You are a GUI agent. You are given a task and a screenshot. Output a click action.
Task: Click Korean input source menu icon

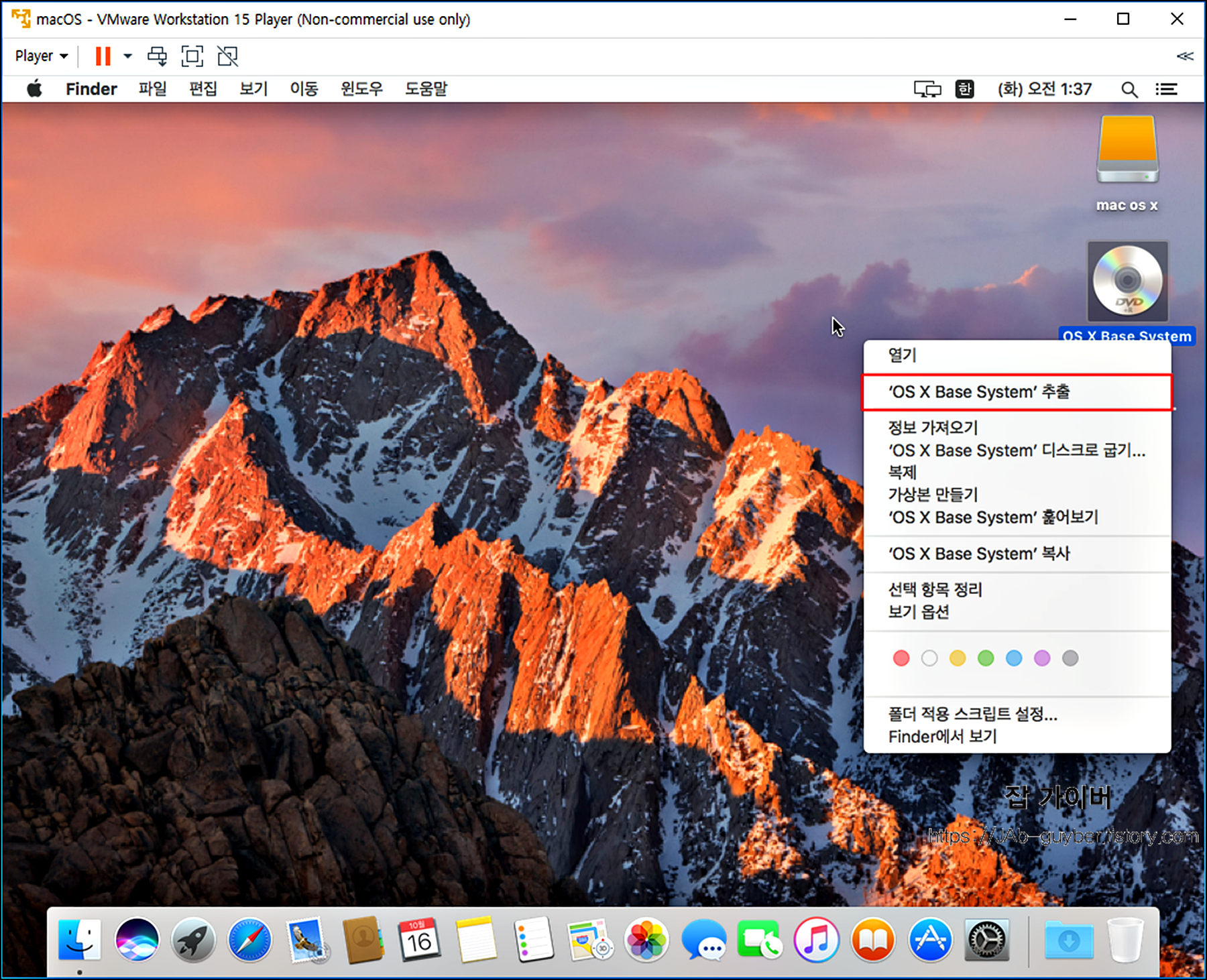pos(964,89)
